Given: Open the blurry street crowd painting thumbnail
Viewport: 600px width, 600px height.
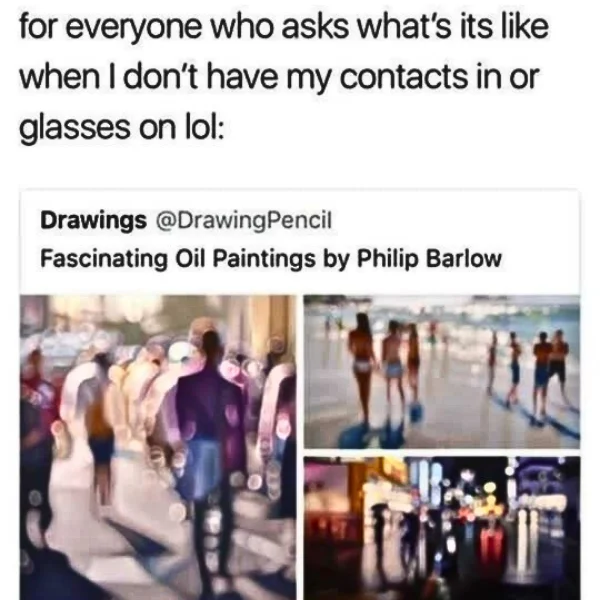Looking at the screenshot, I should (158, 447).
